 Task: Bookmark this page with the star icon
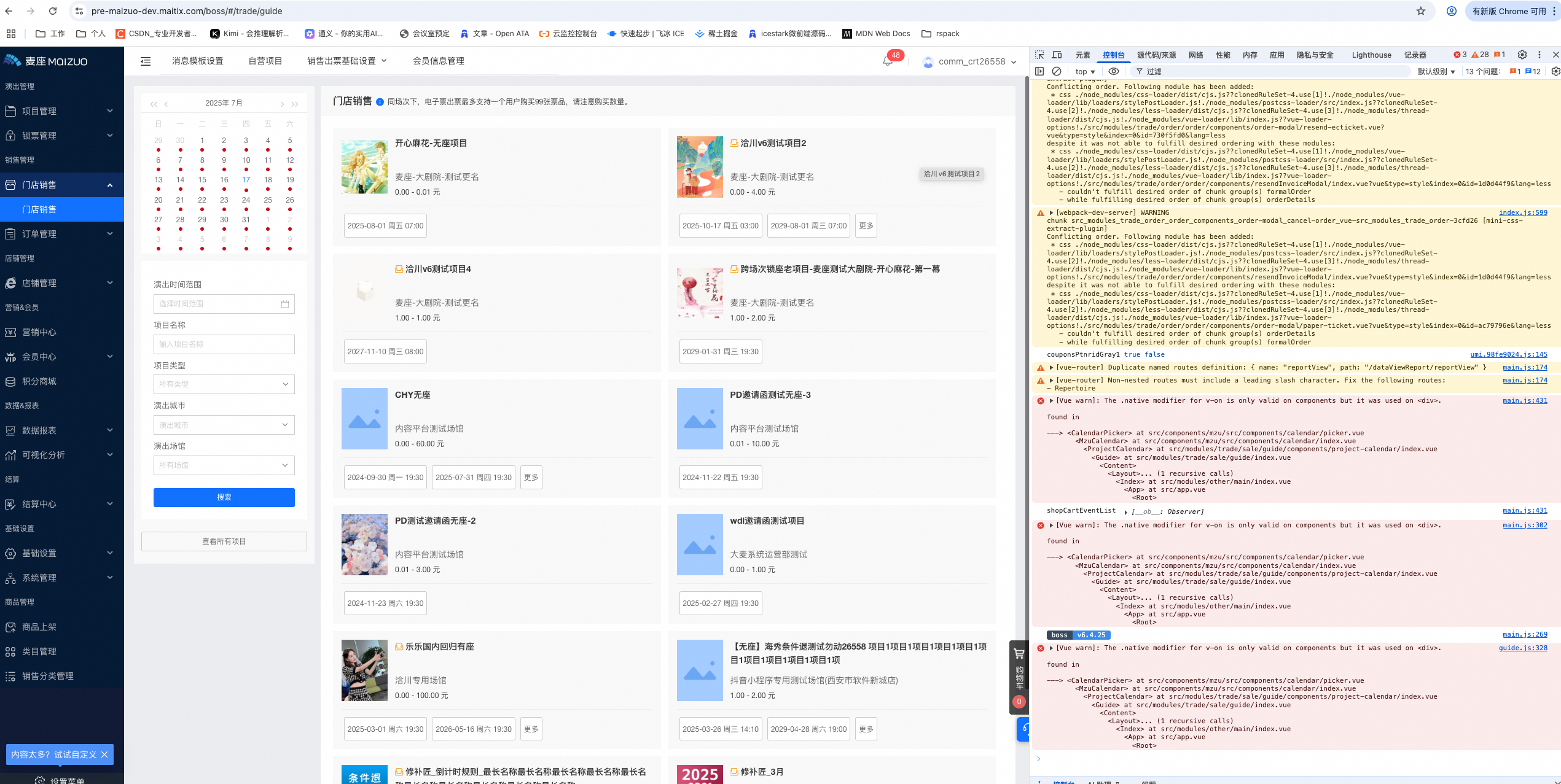(x=1421, y=11)
